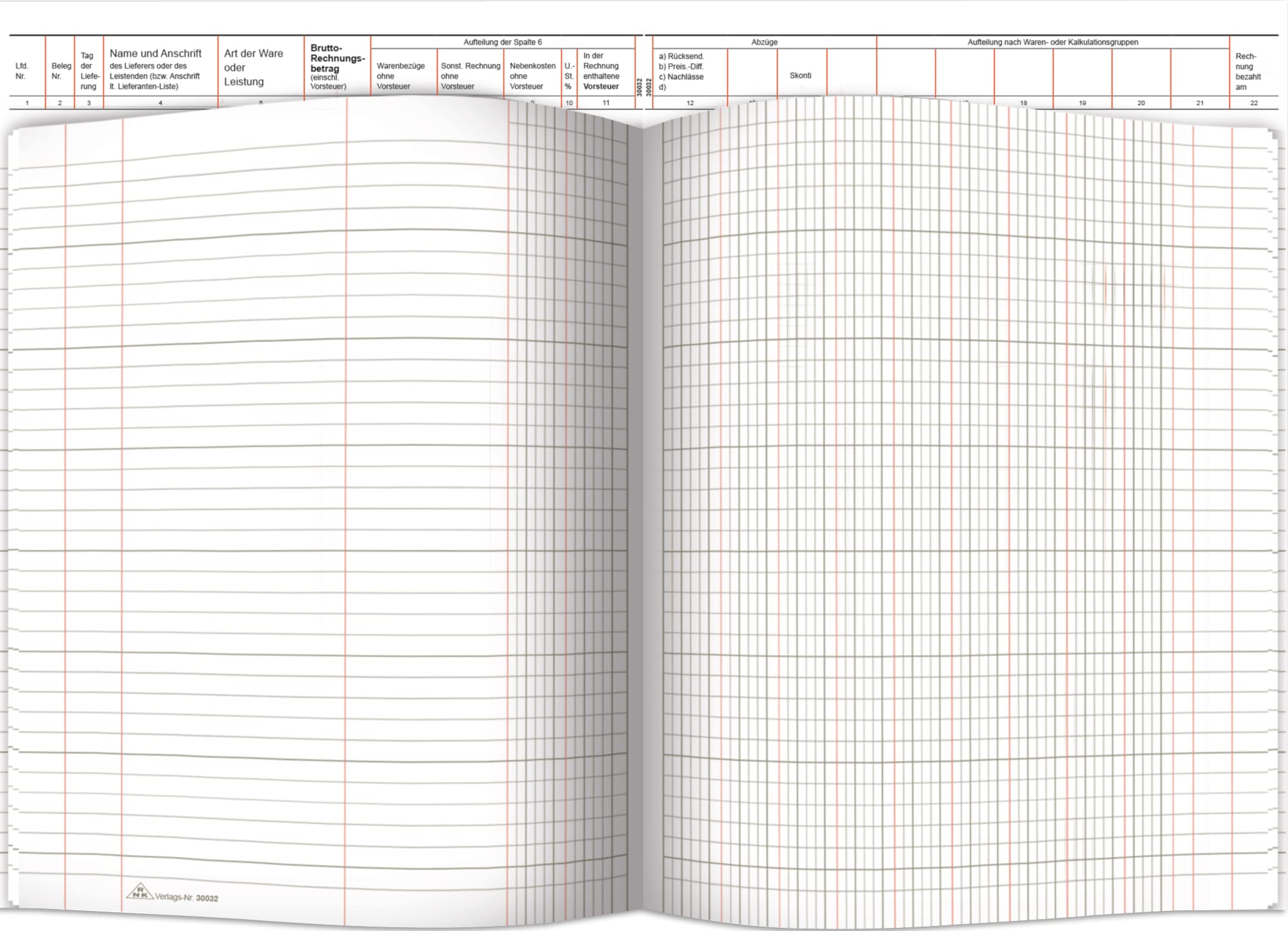Select 'Warenbezüge ohne Vorsteuer' column header
The width and height of the screenshot is (1288, 931).
(x=401, y=76)
